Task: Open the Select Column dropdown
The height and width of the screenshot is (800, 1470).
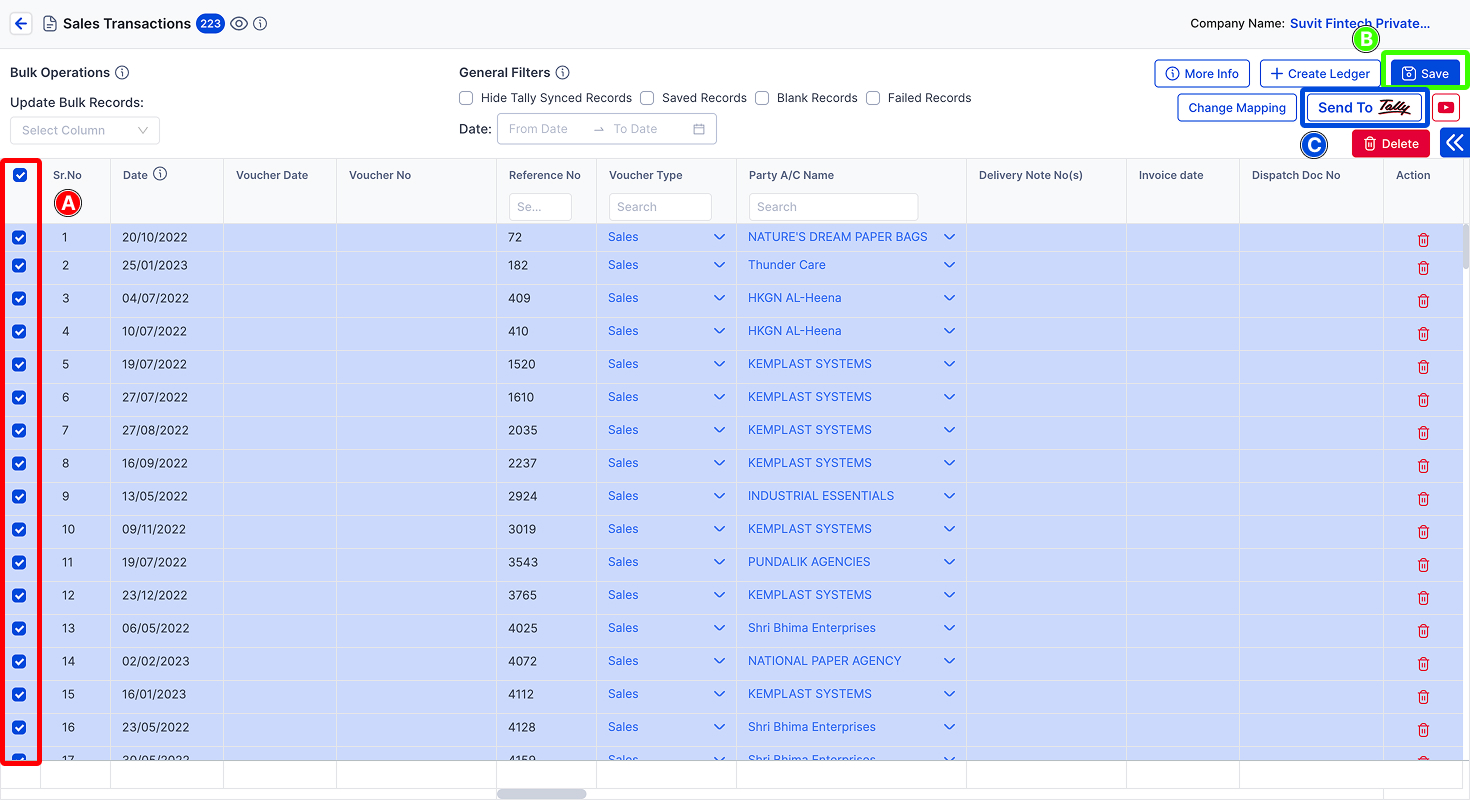Action: click(x=85, y=130)
